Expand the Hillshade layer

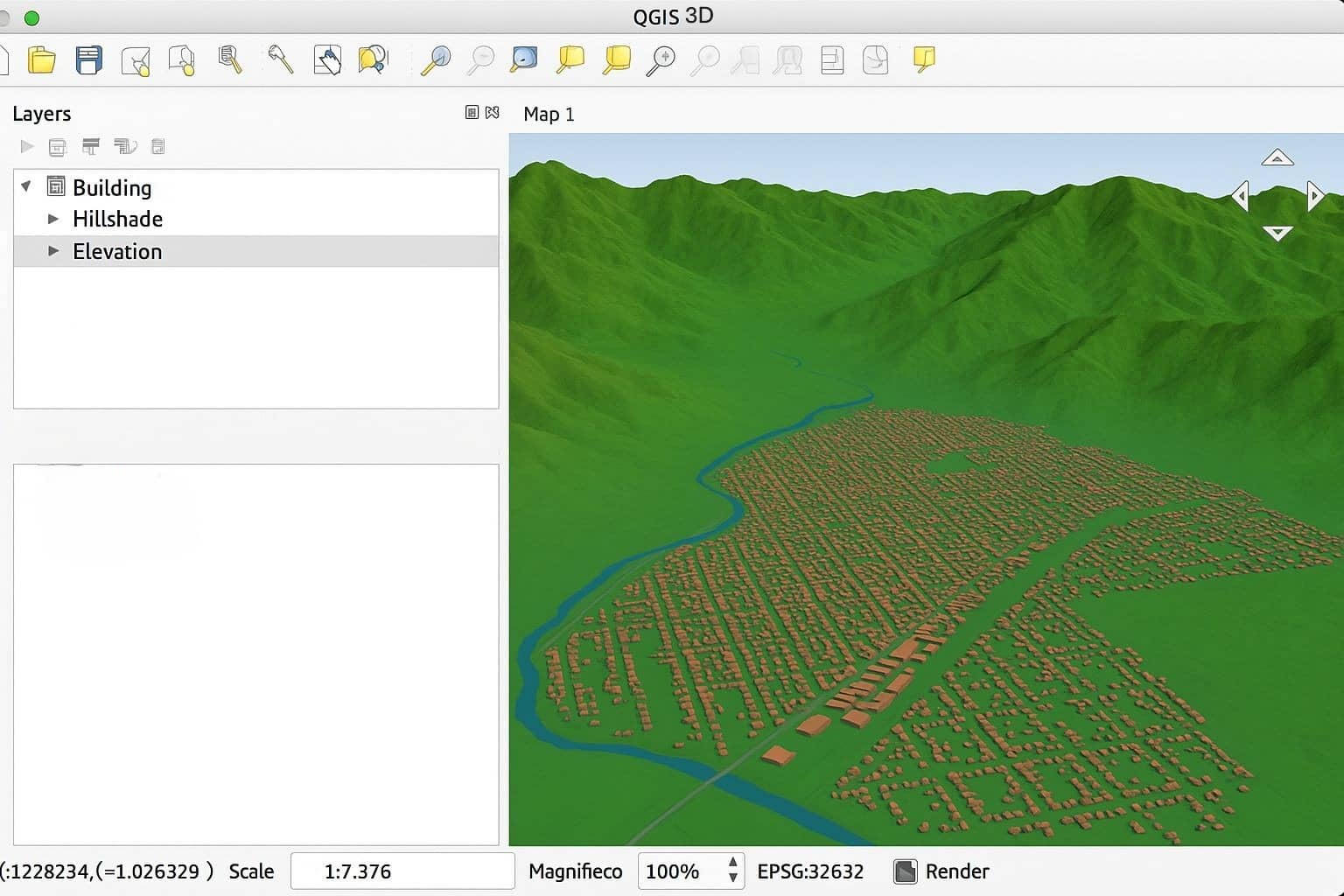click(x=53, y=219)
